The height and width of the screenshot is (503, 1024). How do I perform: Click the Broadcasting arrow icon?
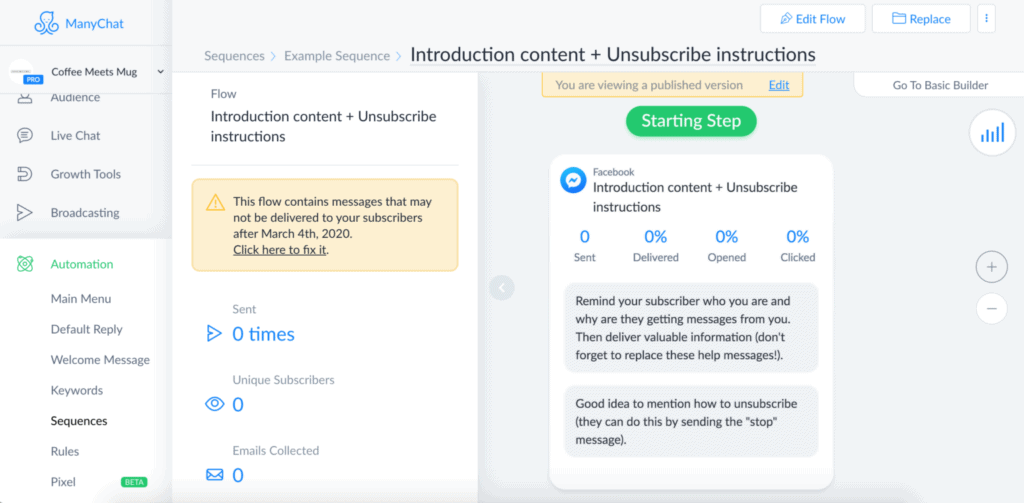[x=24, y=212]
